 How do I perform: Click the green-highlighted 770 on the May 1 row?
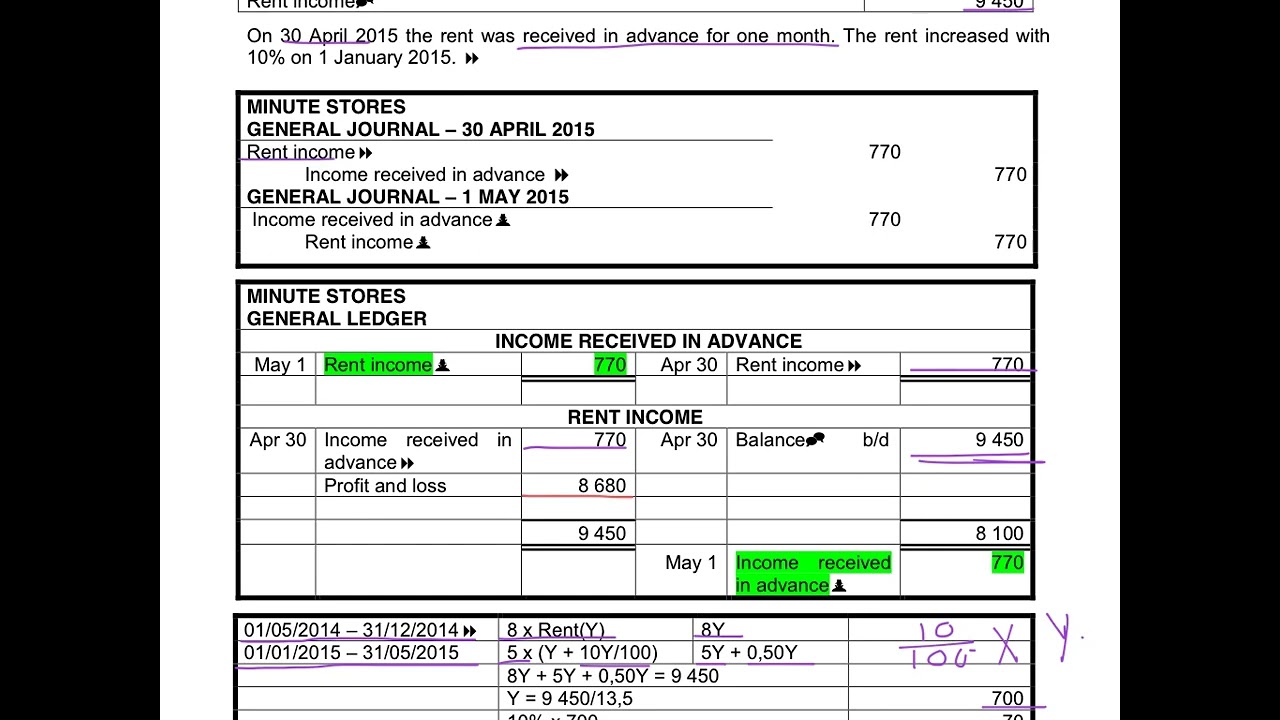(x=1008, y=563)
